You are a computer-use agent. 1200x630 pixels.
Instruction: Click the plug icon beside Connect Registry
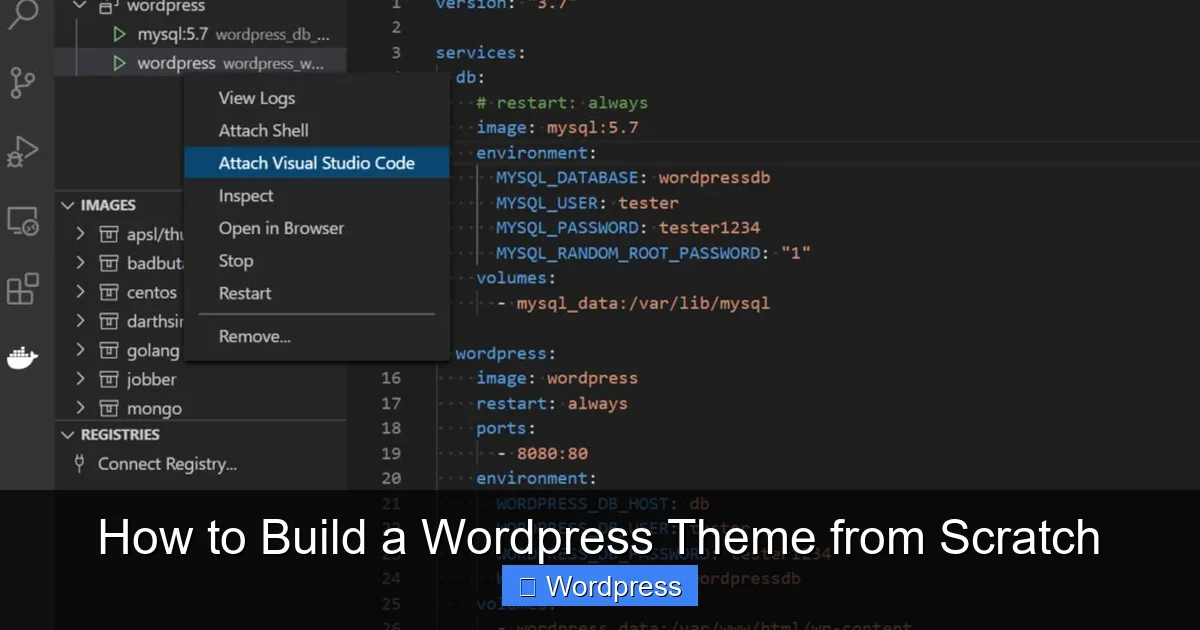79,464
